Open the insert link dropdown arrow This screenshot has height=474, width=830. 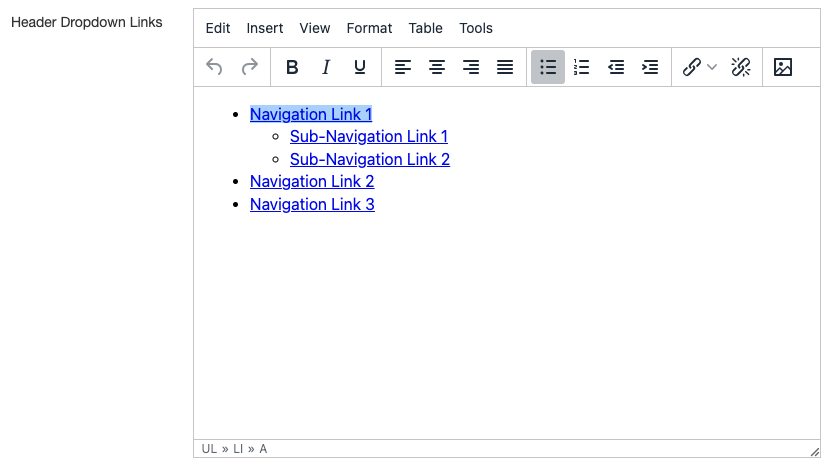tap(712, 67)
